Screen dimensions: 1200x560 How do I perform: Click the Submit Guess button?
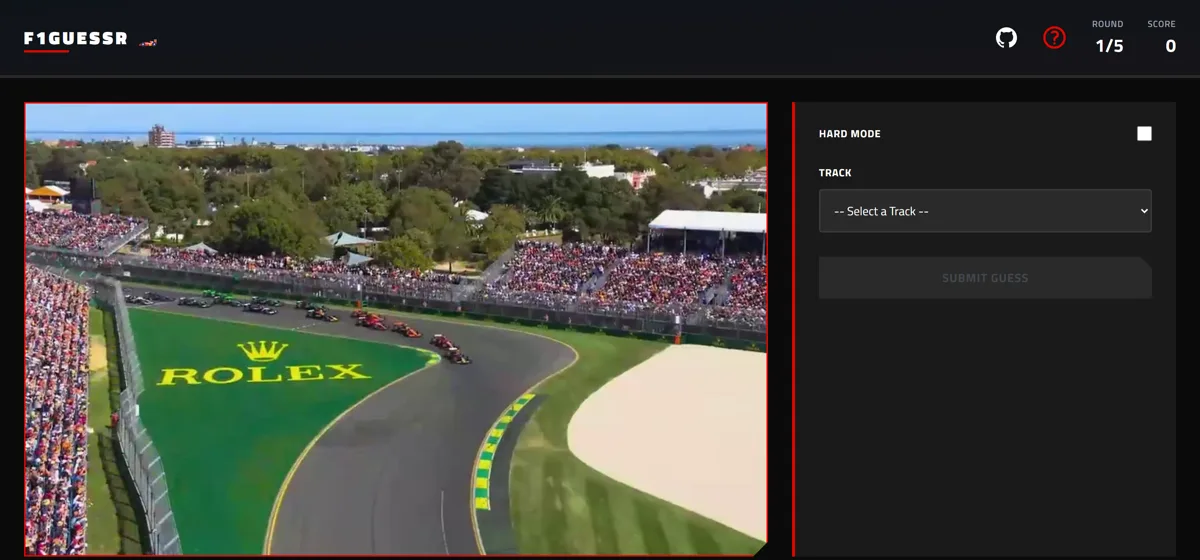coord(985,278)
